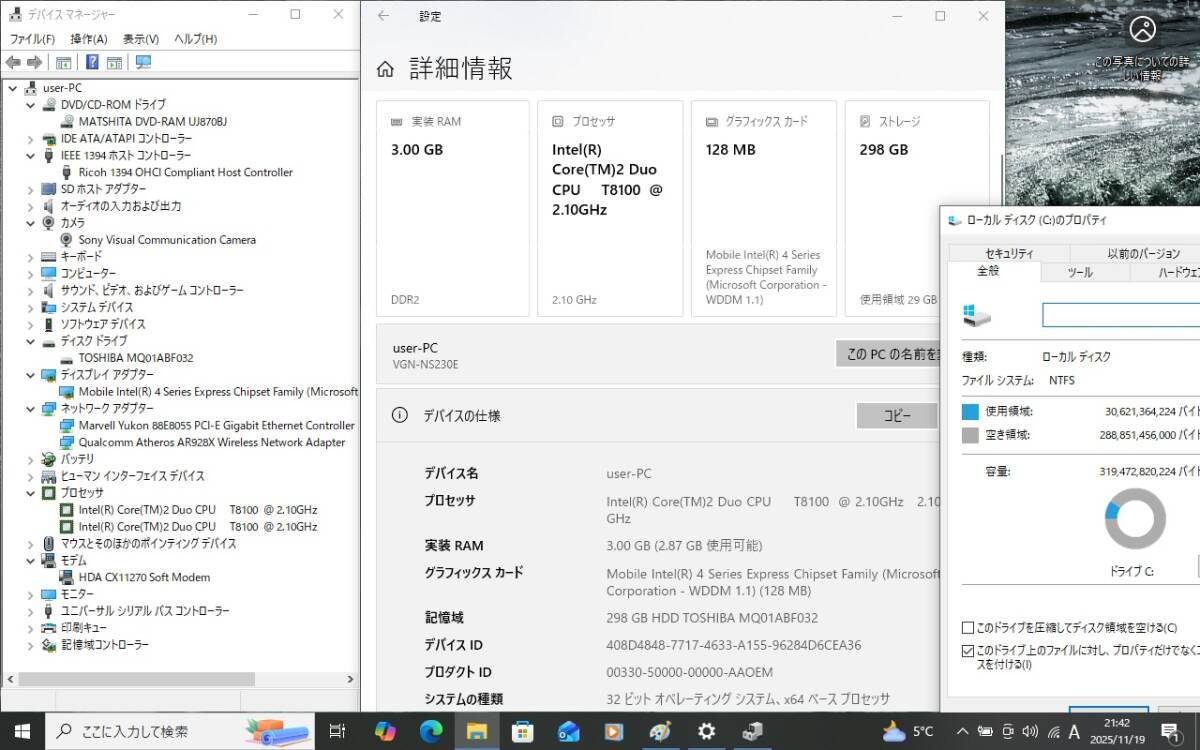Click the drive name text field

1120,315
